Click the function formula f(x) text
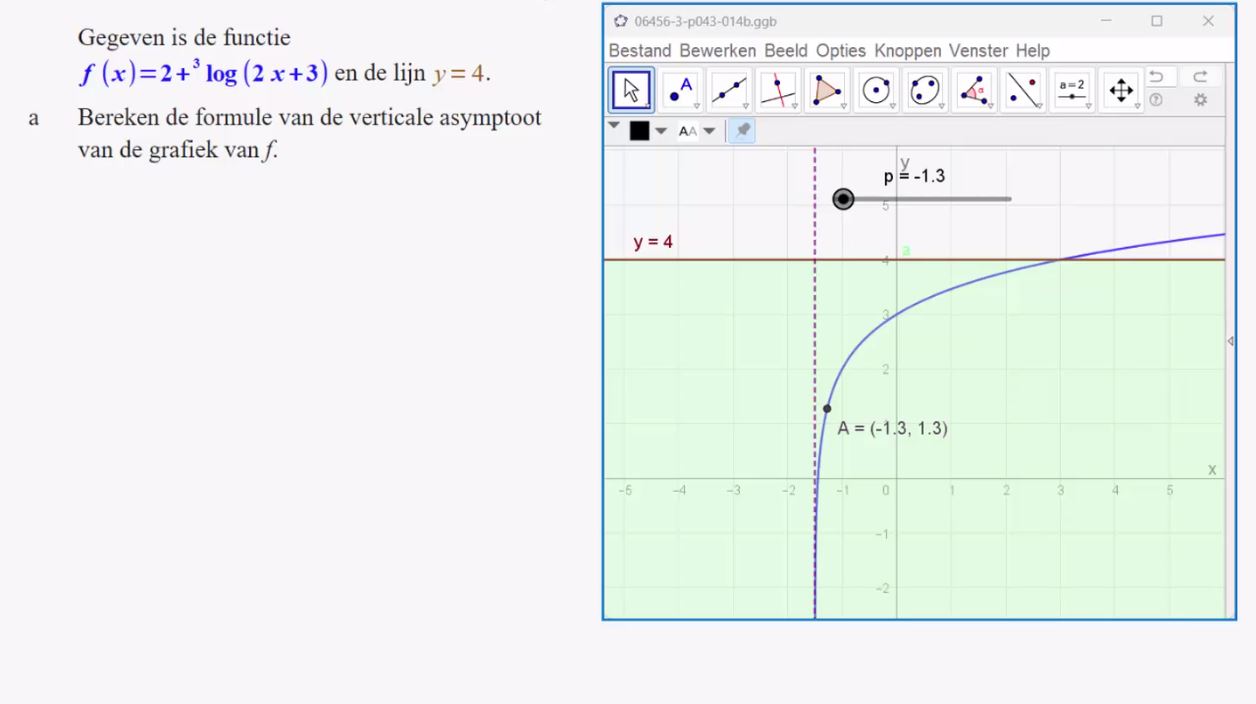 coord(204,73)
